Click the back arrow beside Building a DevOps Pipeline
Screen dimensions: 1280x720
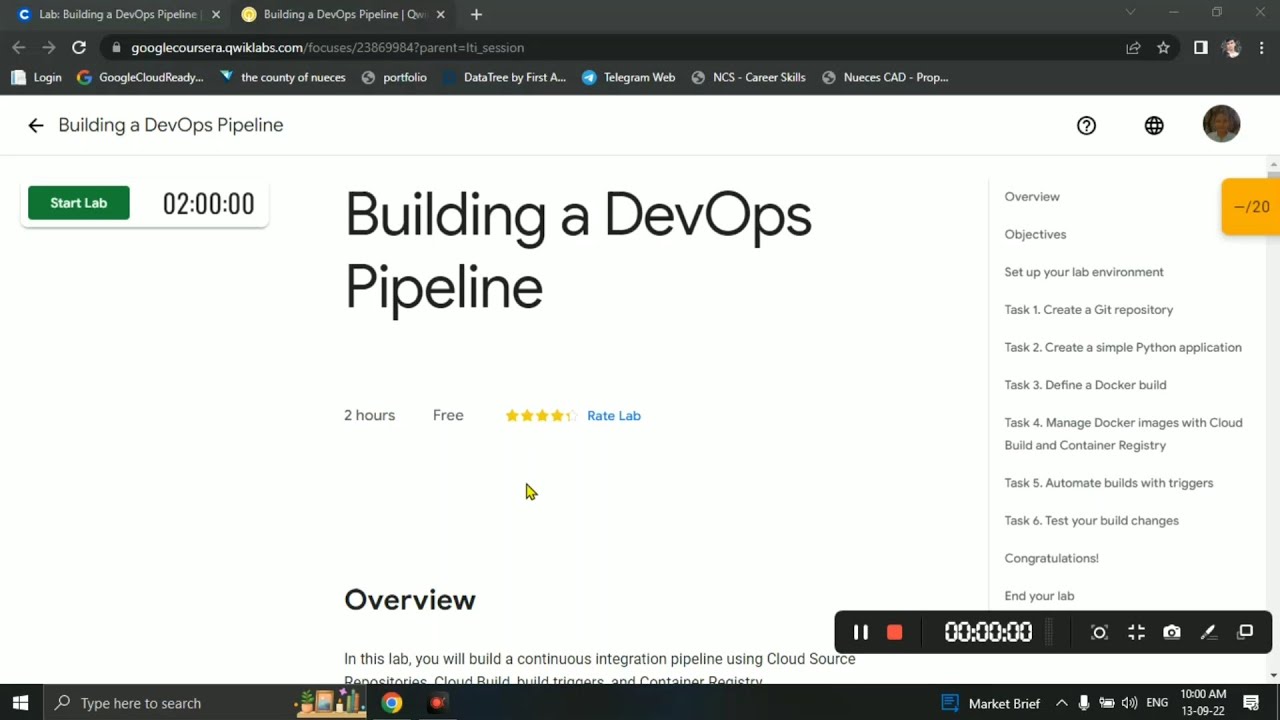(x=36, y=125)
